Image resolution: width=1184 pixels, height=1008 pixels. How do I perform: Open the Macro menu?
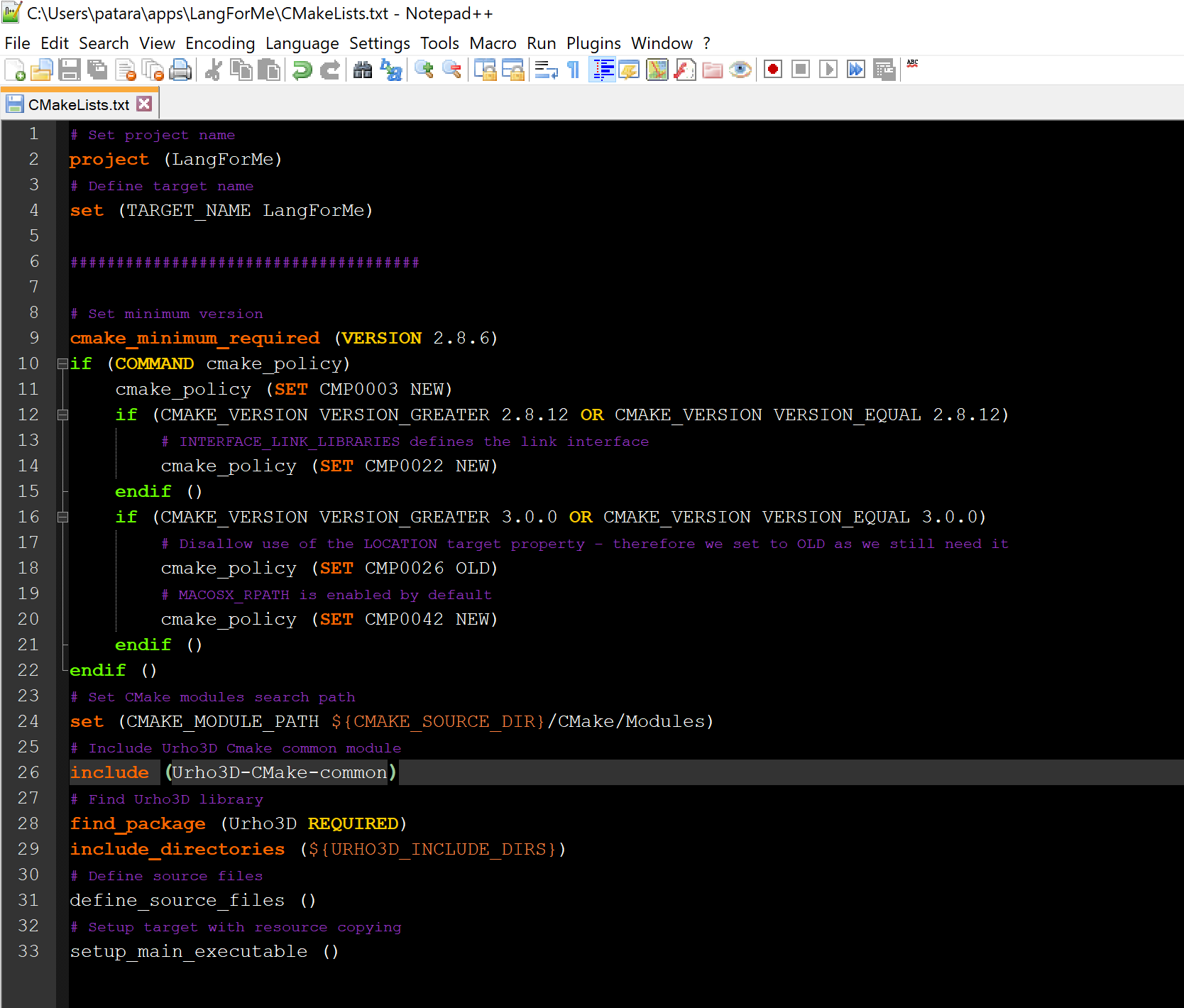pyautogui.click(x=493, y=43)
